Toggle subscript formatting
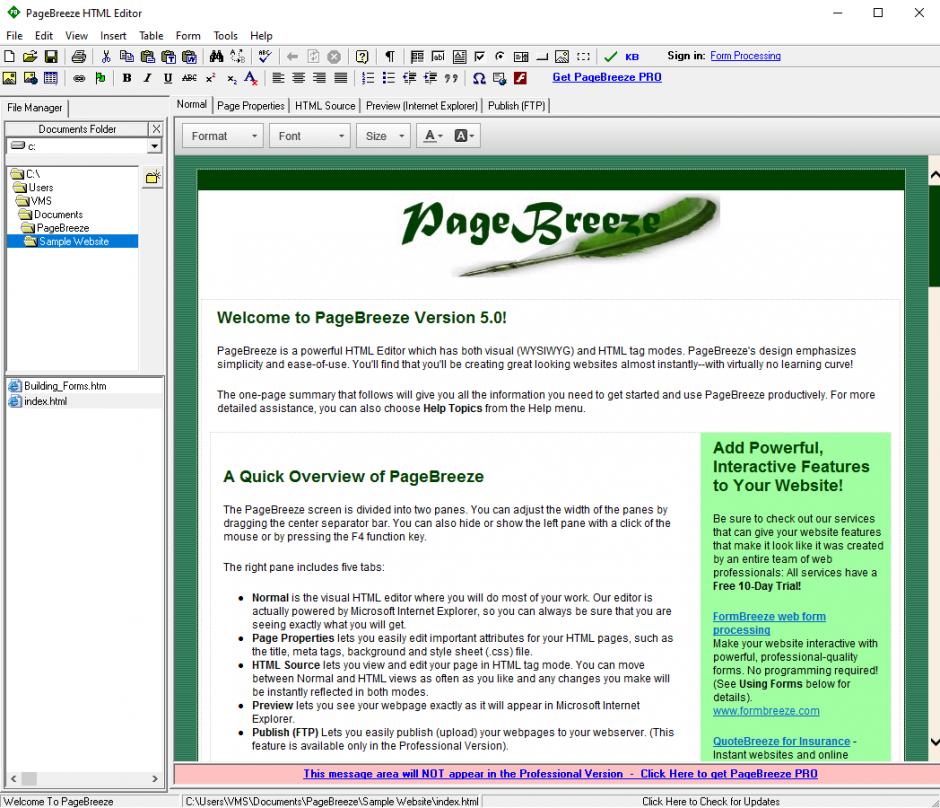Screen dimensions: 940x808 coord(231,78)
